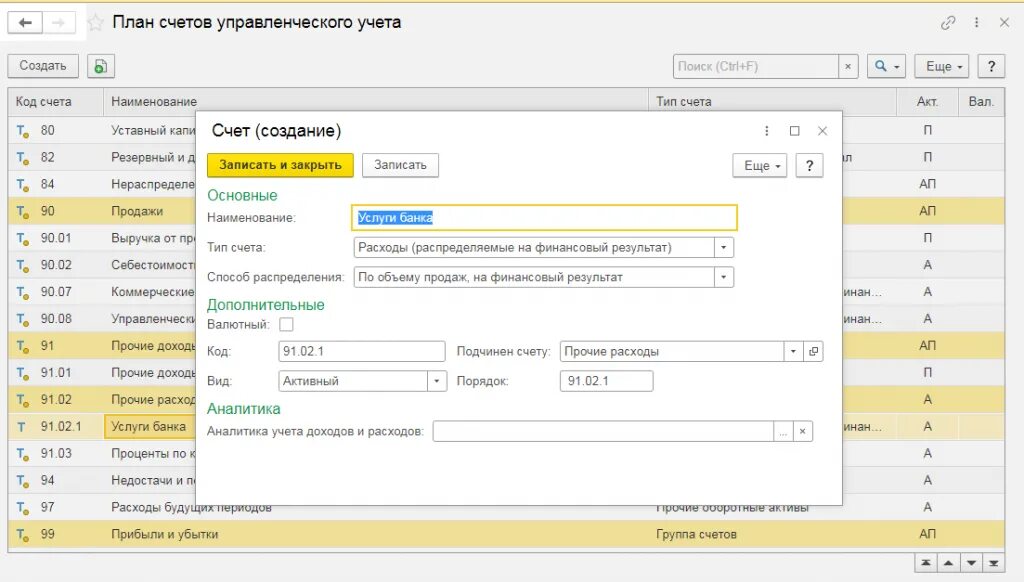The height and width of the screenshot is (582, 1024).
Task: Toggle the Валютный checkbox
Action: pos(286,324)
